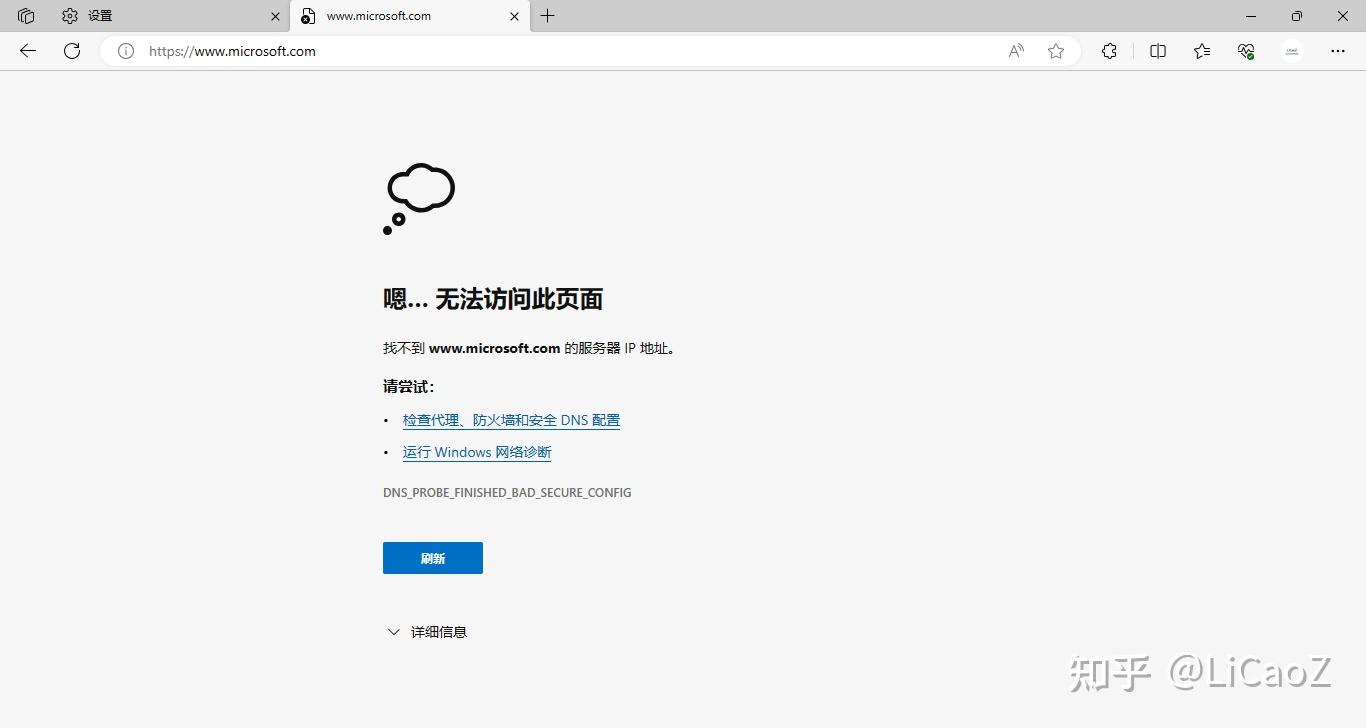
Task: Activate the Read aloud icon
Action: [1014, 51]
